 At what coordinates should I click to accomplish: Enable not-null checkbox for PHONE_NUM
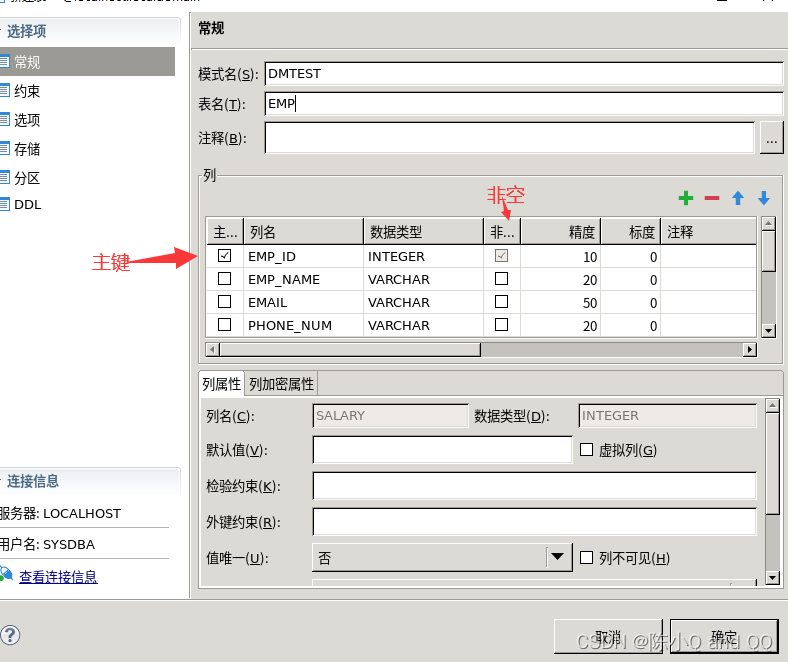(x=501, y=325)
